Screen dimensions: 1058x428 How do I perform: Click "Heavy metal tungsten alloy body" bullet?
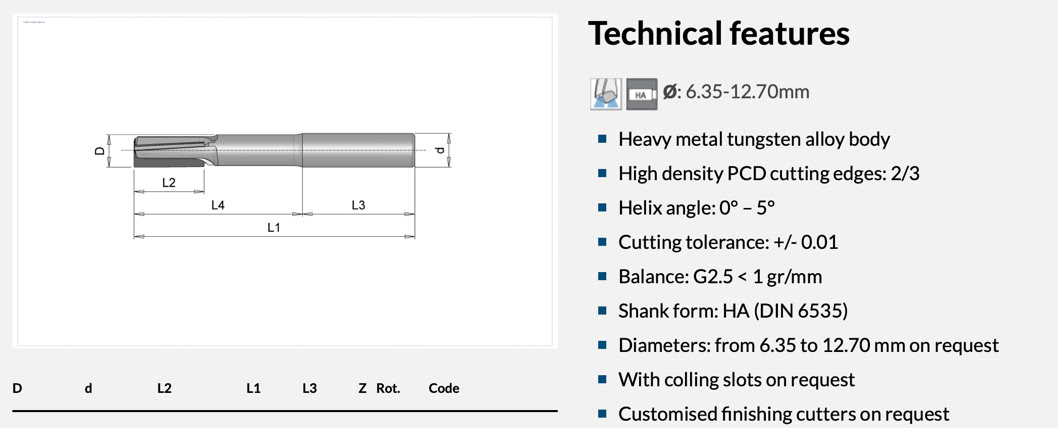pyautogui.click(x=753, y=139)
